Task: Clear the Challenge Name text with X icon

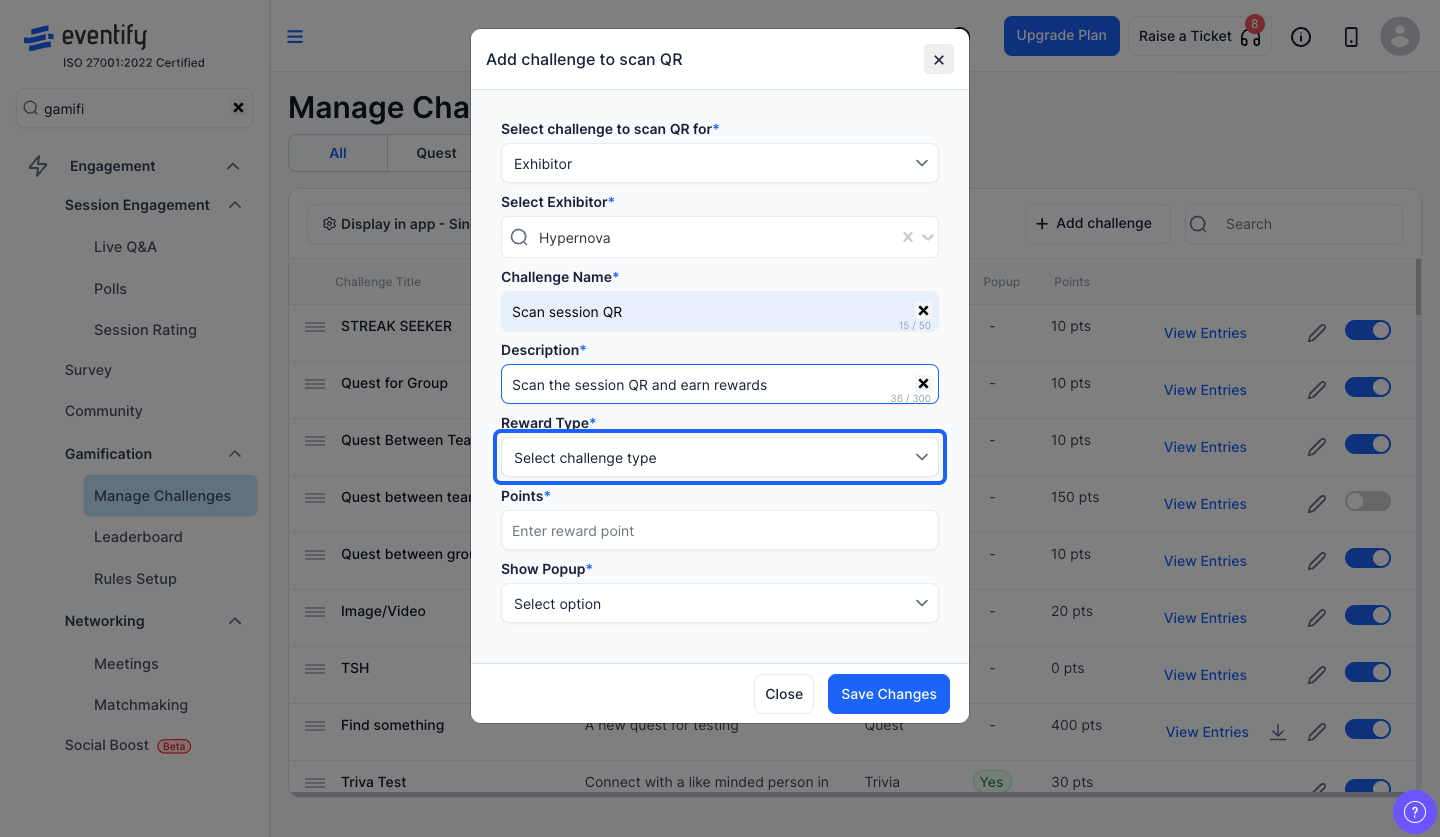Action: pyautogui.click(x=923, y=311)
